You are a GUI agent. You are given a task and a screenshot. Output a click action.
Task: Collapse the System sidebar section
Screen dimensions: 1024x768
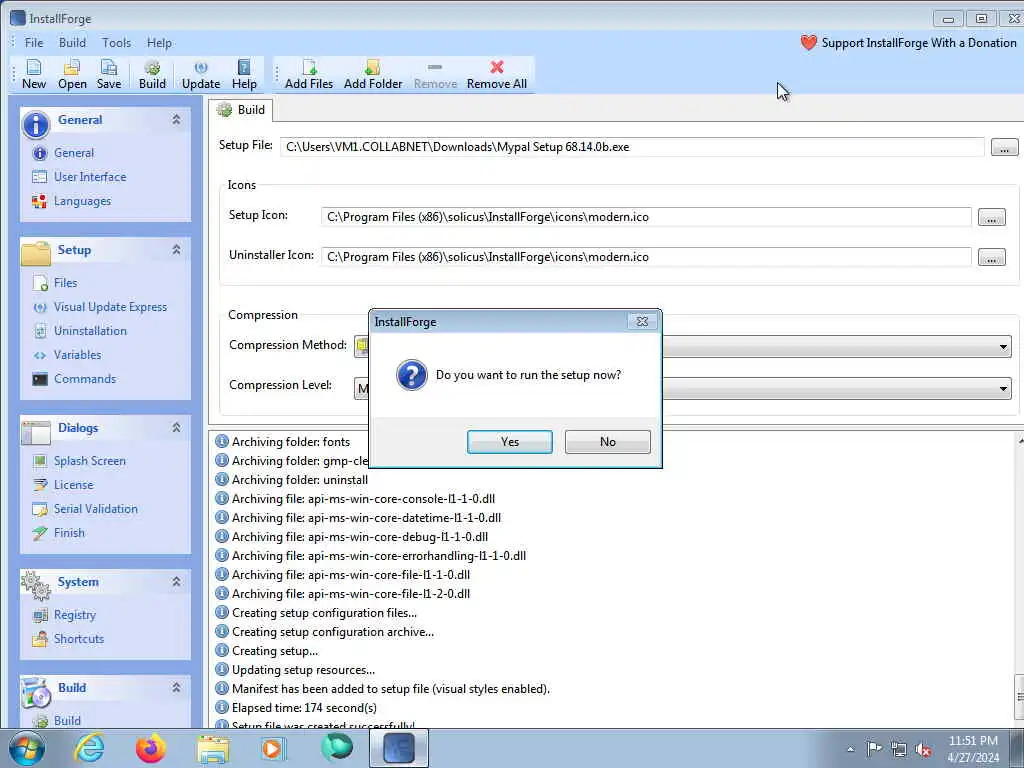click(x=176, y=581)
